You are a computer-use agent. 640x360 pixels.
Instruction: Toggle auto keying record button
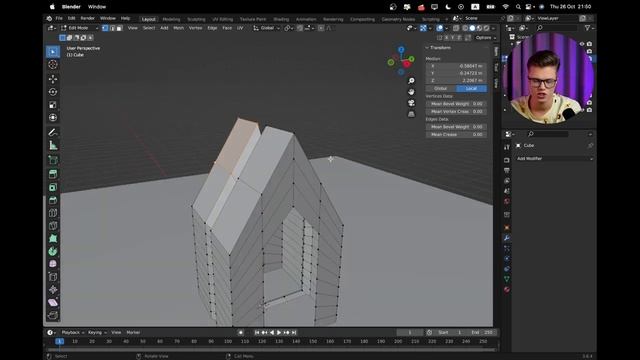point(241,333)
